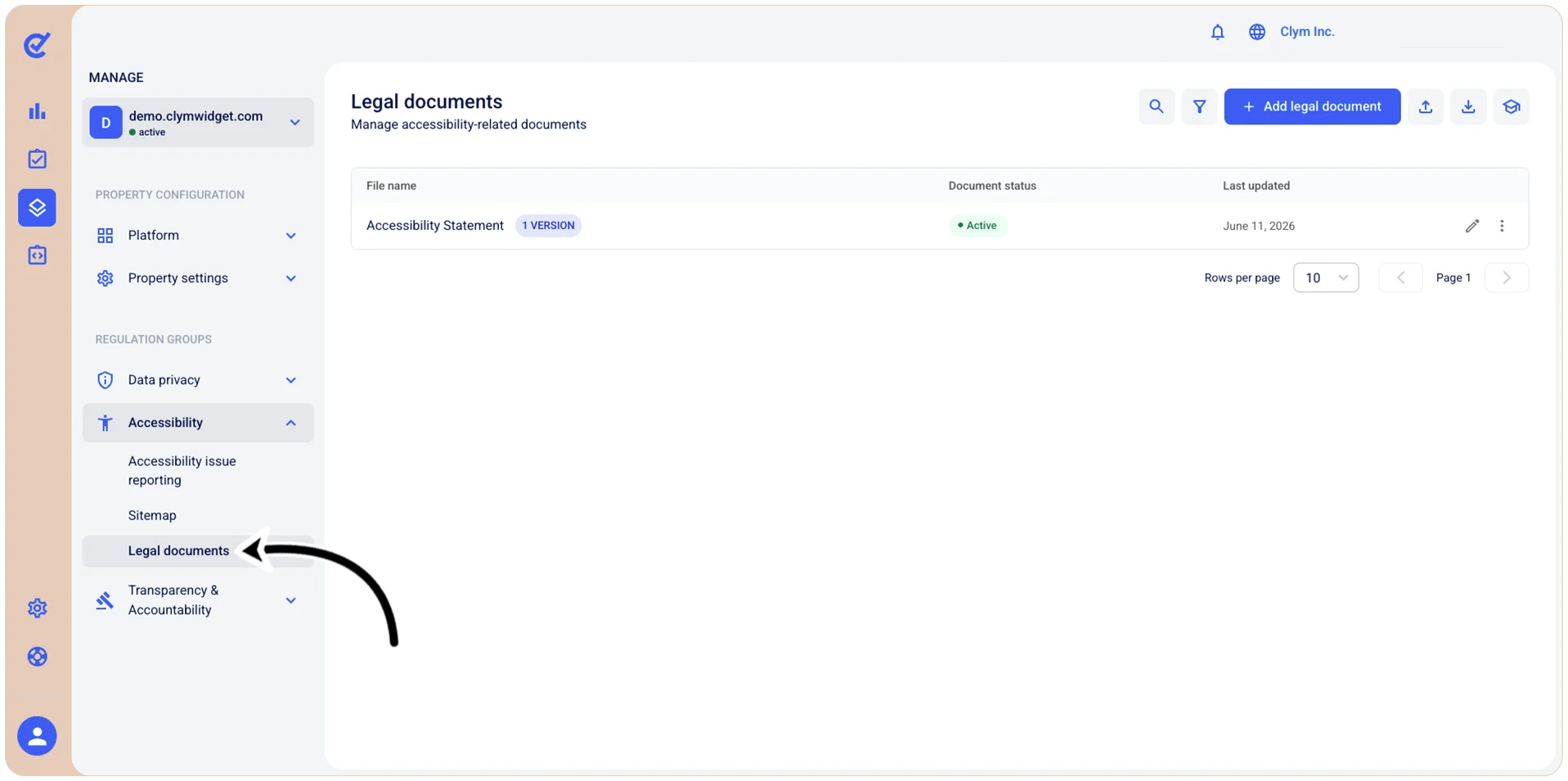Click the Add legal document button
1568x781 pixels.
(1312, 106)
